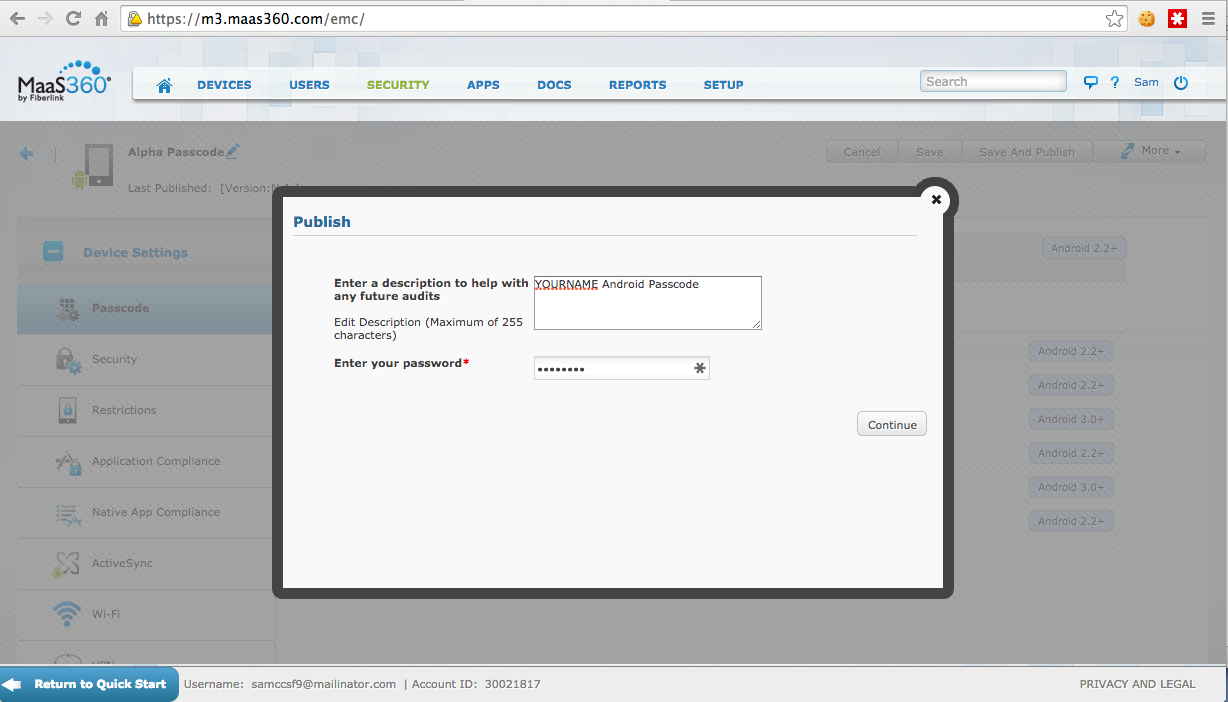Close the Publish dialog with X
1228x702 pixels.
tap(936, 199)
